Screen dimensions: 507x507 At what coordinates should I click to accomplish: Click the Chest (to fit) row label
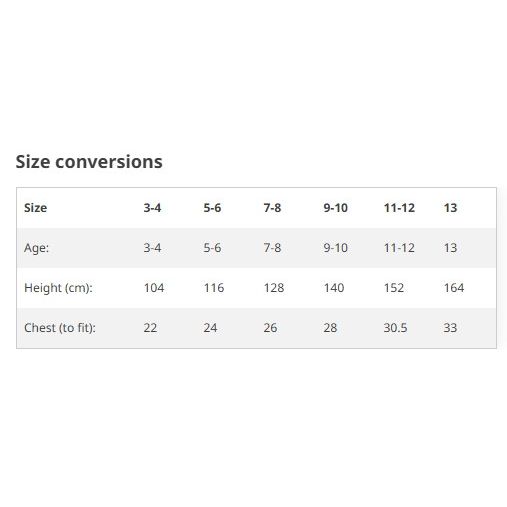click(60, 328)
